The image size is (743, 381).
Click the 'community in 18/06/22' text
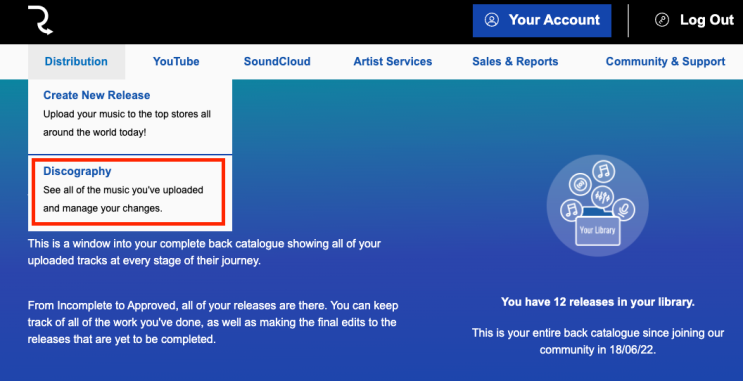[x=598, y=350]
